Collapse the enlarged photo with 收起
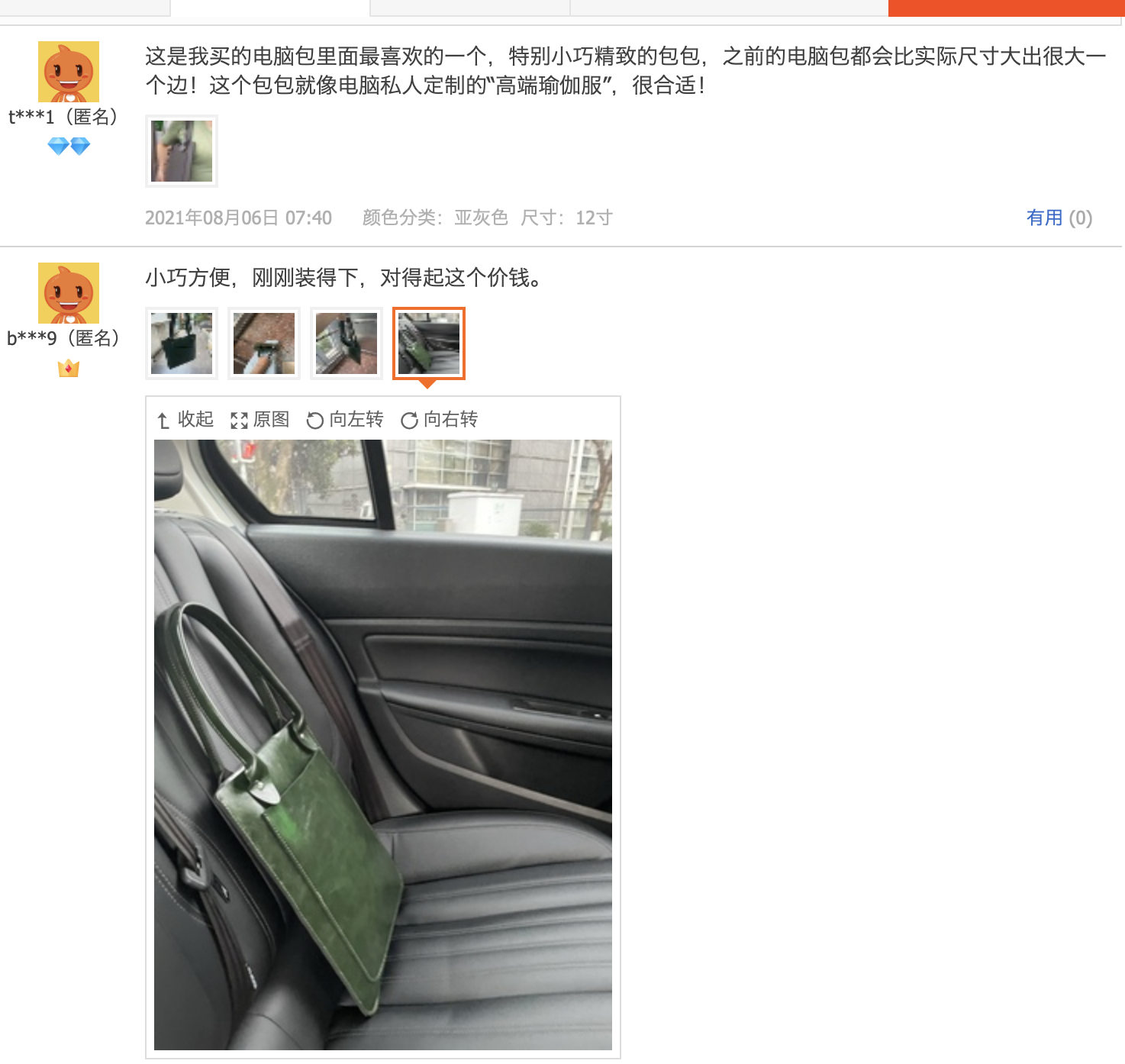The image size is (1125, 1064). tap(185, 420)
